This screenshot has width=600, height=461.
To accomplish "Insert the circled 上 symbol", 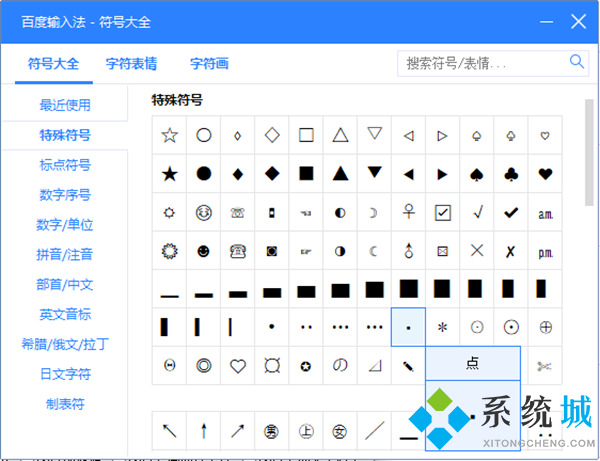I will (x=306, y=432).
